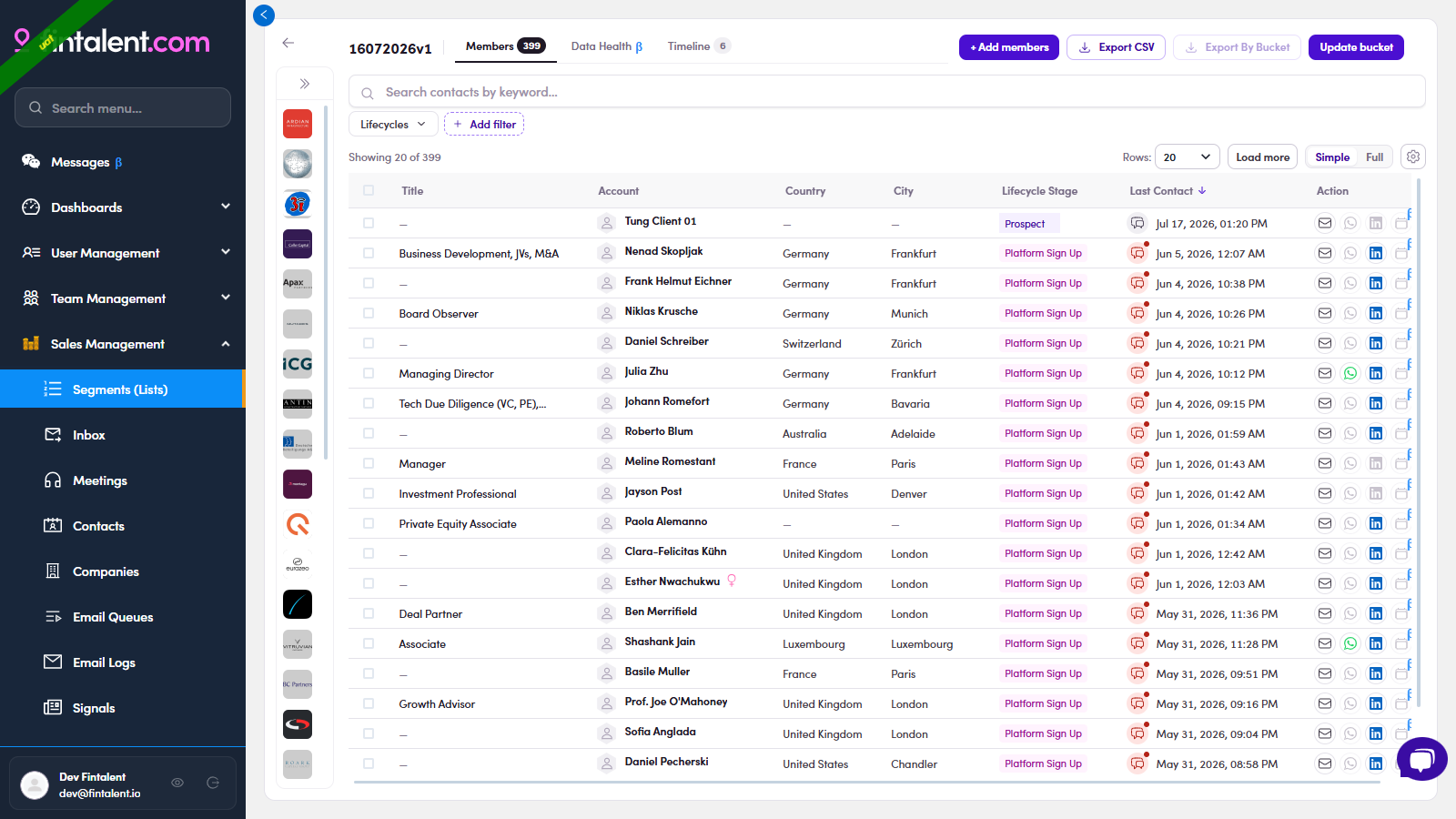The height and width of the screenshot is (819, 1456).
Task: Click the logout icon next to Dev Fintalent
Action: 213,783
